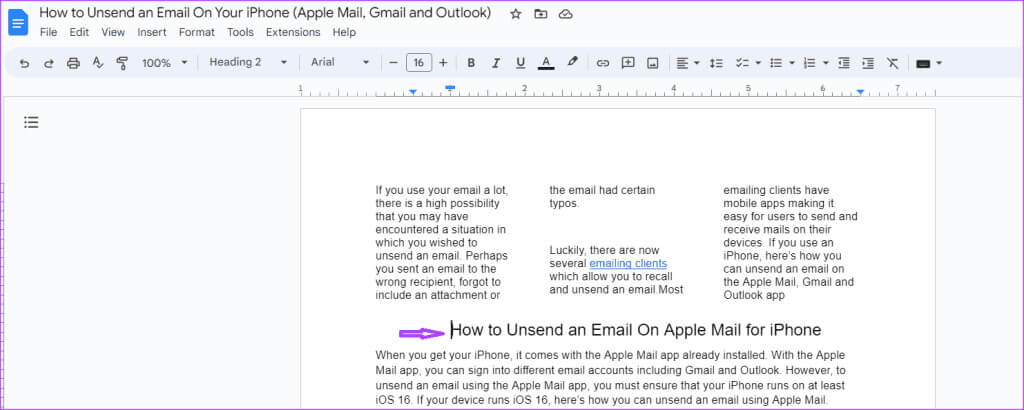The image size is (1024, 410).
Task: Click the Undo arrow icon
Action: click(24, 63)
